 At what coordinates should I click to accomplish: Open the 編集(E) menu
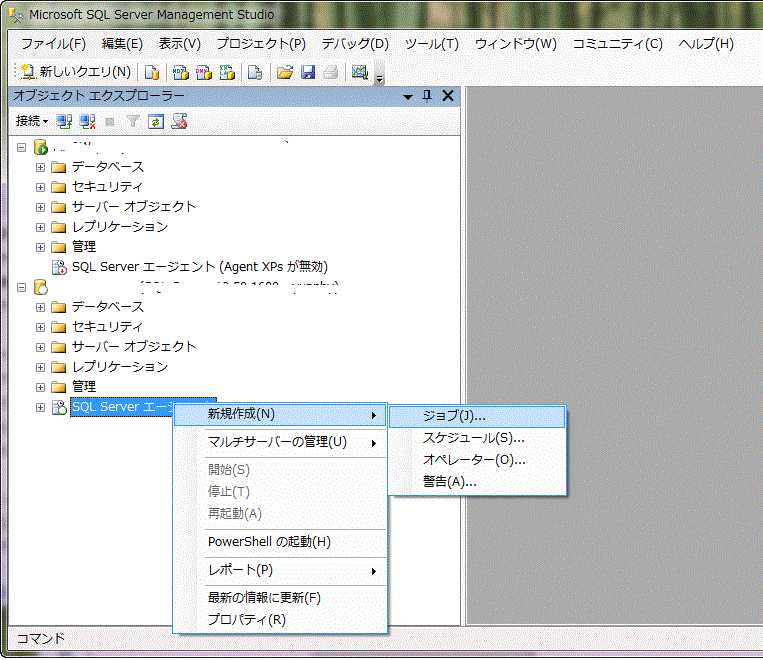pyautogui.click(x=122, y=44)
